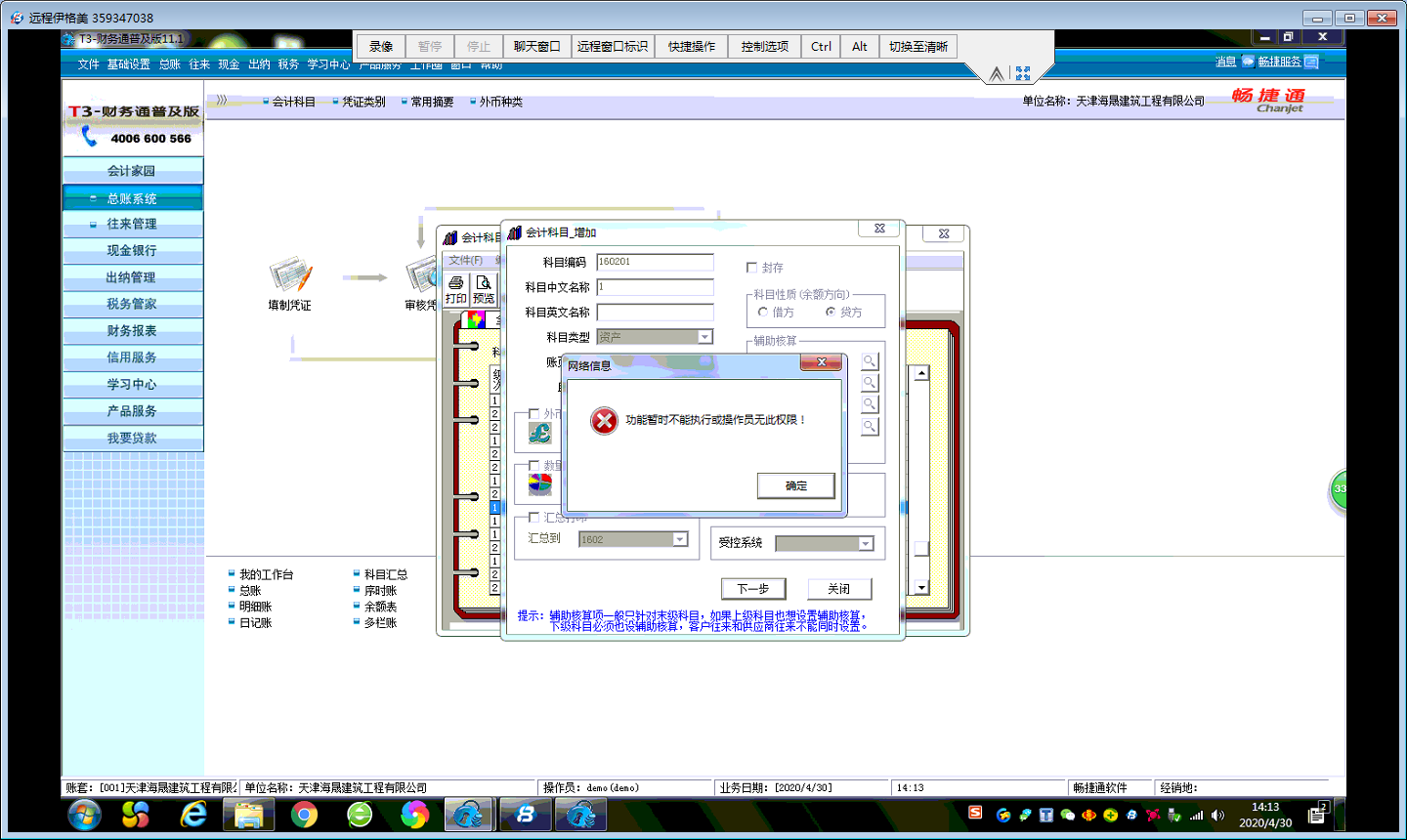Toggle the 汇总打印 checkbox

533,517
